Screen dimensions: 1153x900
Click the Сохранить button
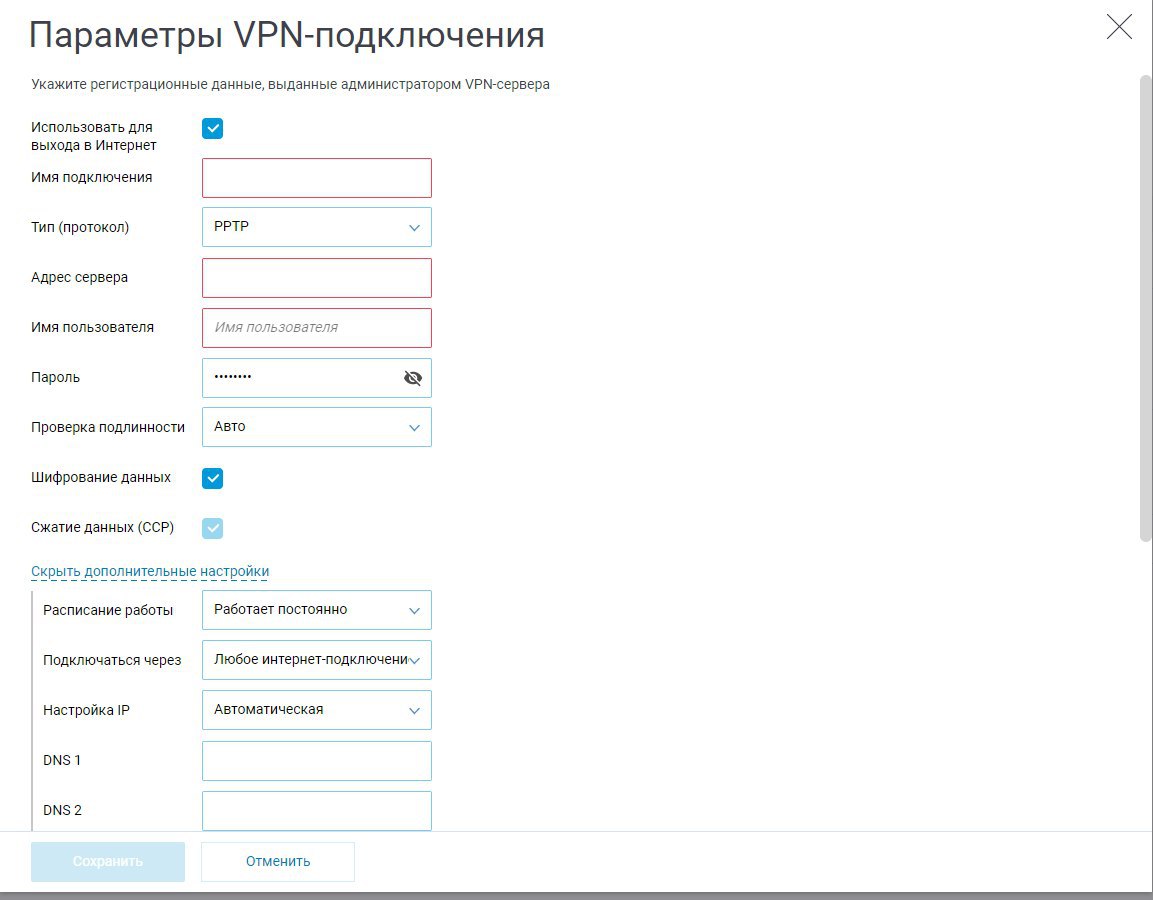[108, 862]
